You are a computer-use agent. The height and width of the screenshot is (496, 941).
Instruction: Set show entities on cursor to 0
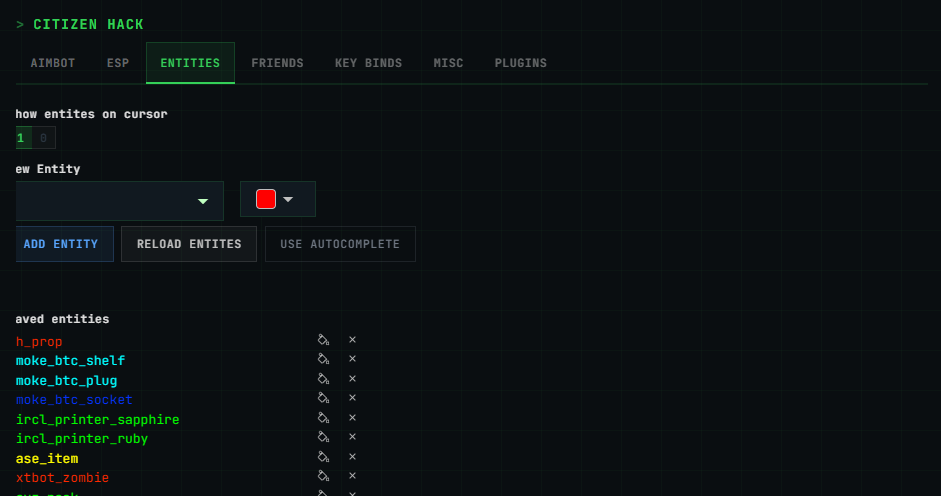(44, 138)
